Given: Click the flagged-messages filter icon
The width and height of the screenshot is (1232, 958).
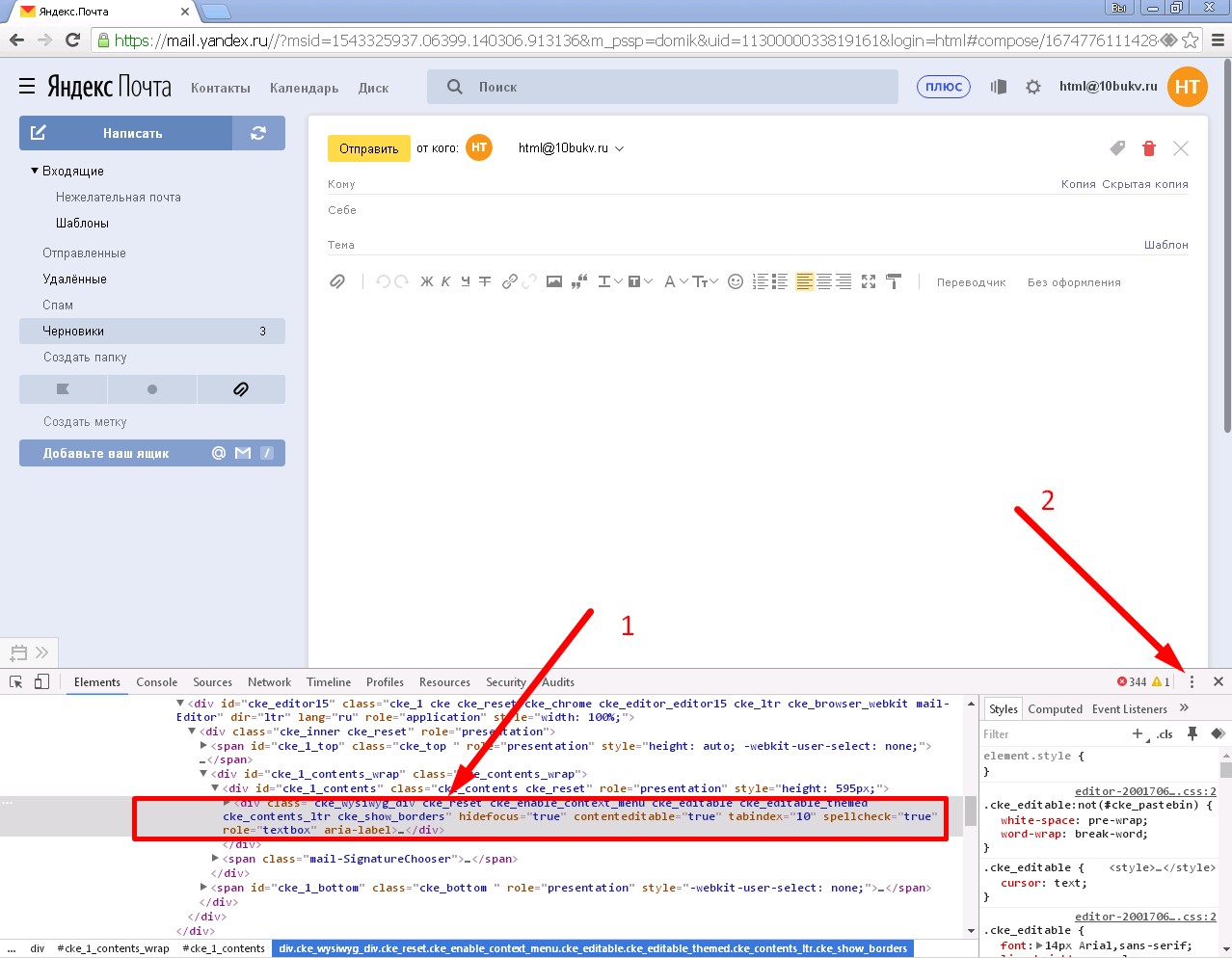Looking at the screenshot, I should [x=63, y=389].
